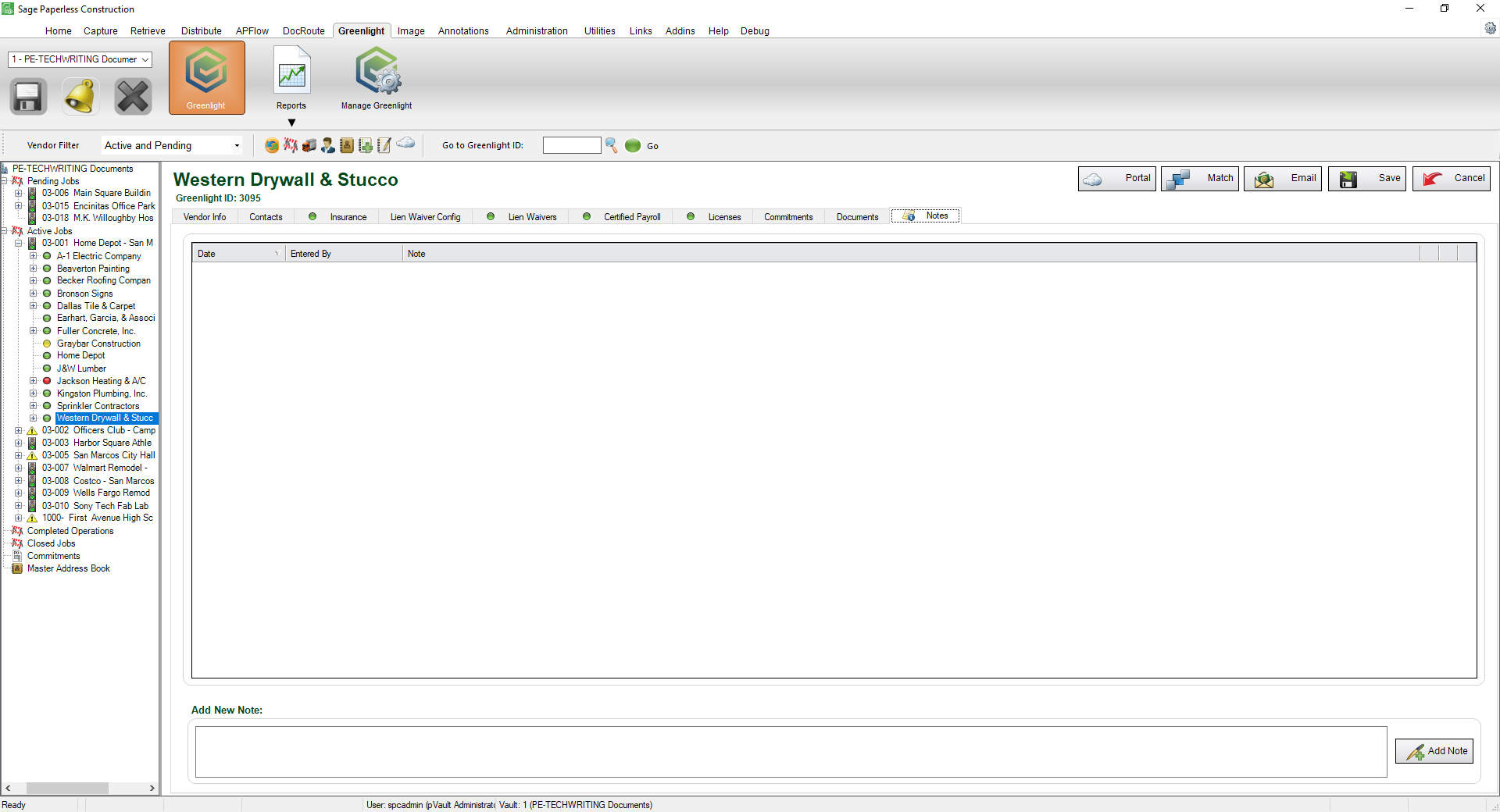Click the floppy disk save icon
1500x812 pixels.
click(28, 97)
